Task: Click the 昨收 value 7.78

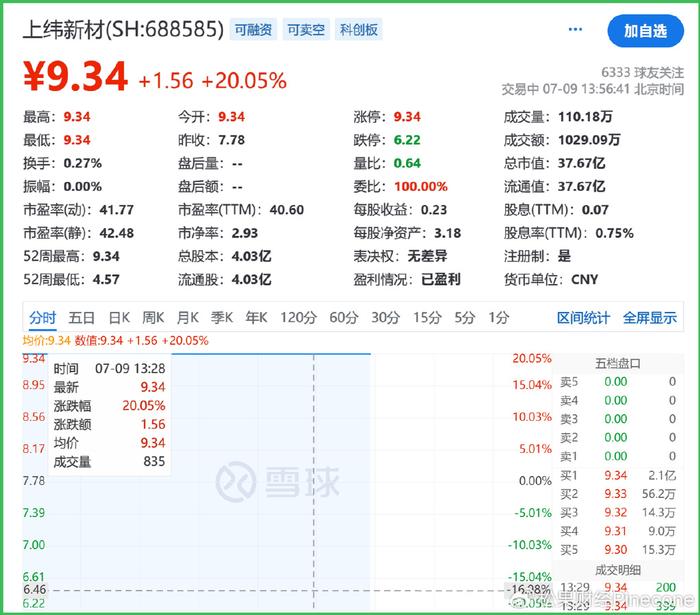Action: coord(231,140)
